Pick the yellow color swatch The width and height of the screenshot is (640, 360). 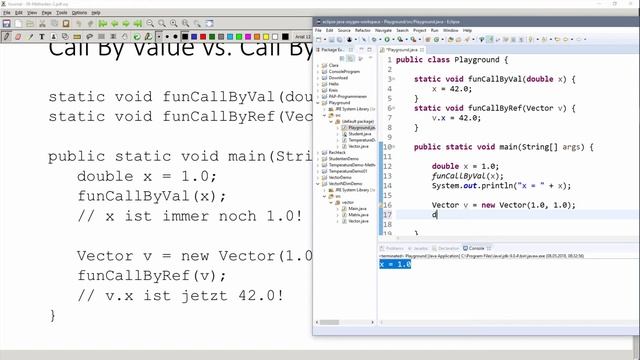tap(266, 37)
